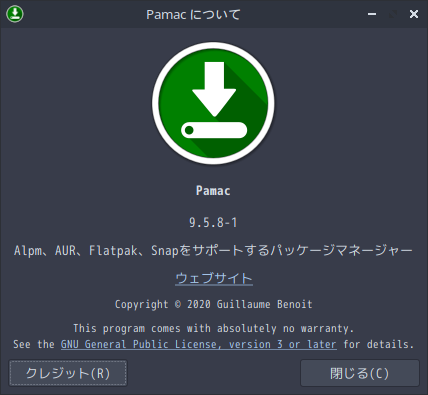Screen dimensions: 428x395
Task: Click the small Pamac icon in title bar
Action: tap(15, 14)
